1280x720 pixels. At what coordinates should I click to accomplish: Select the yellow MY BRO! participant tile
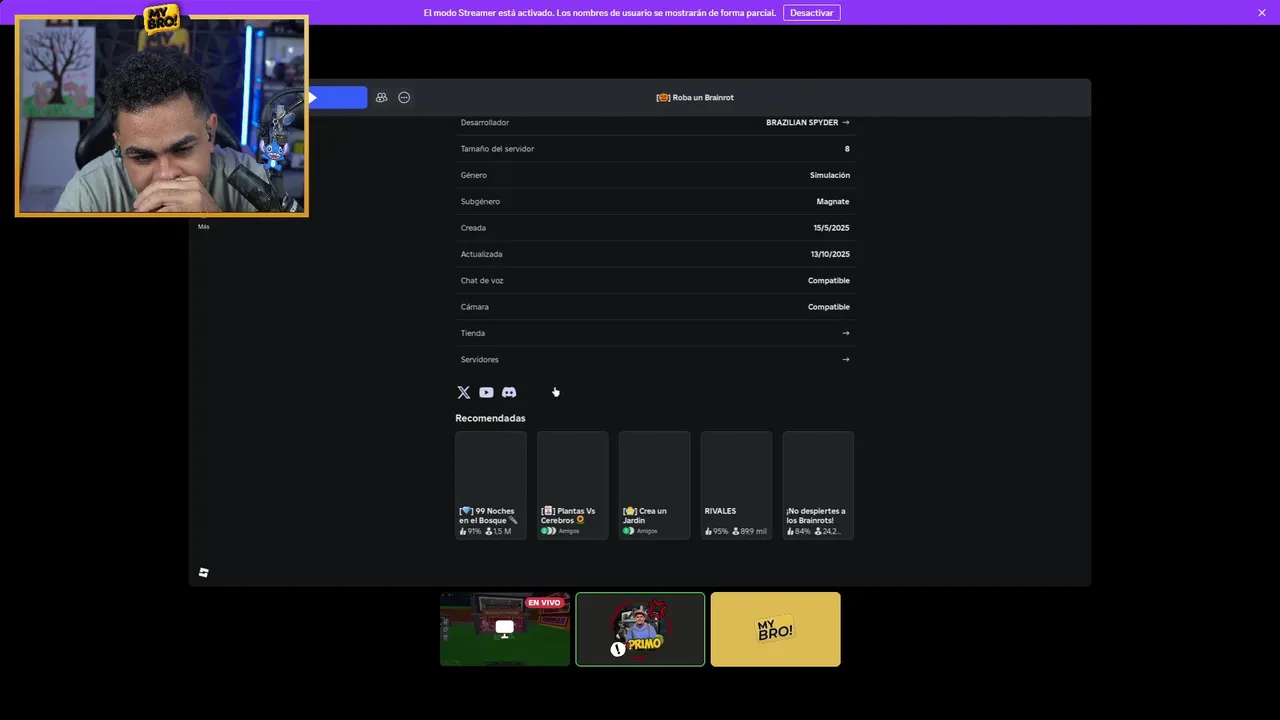point(775,629)
